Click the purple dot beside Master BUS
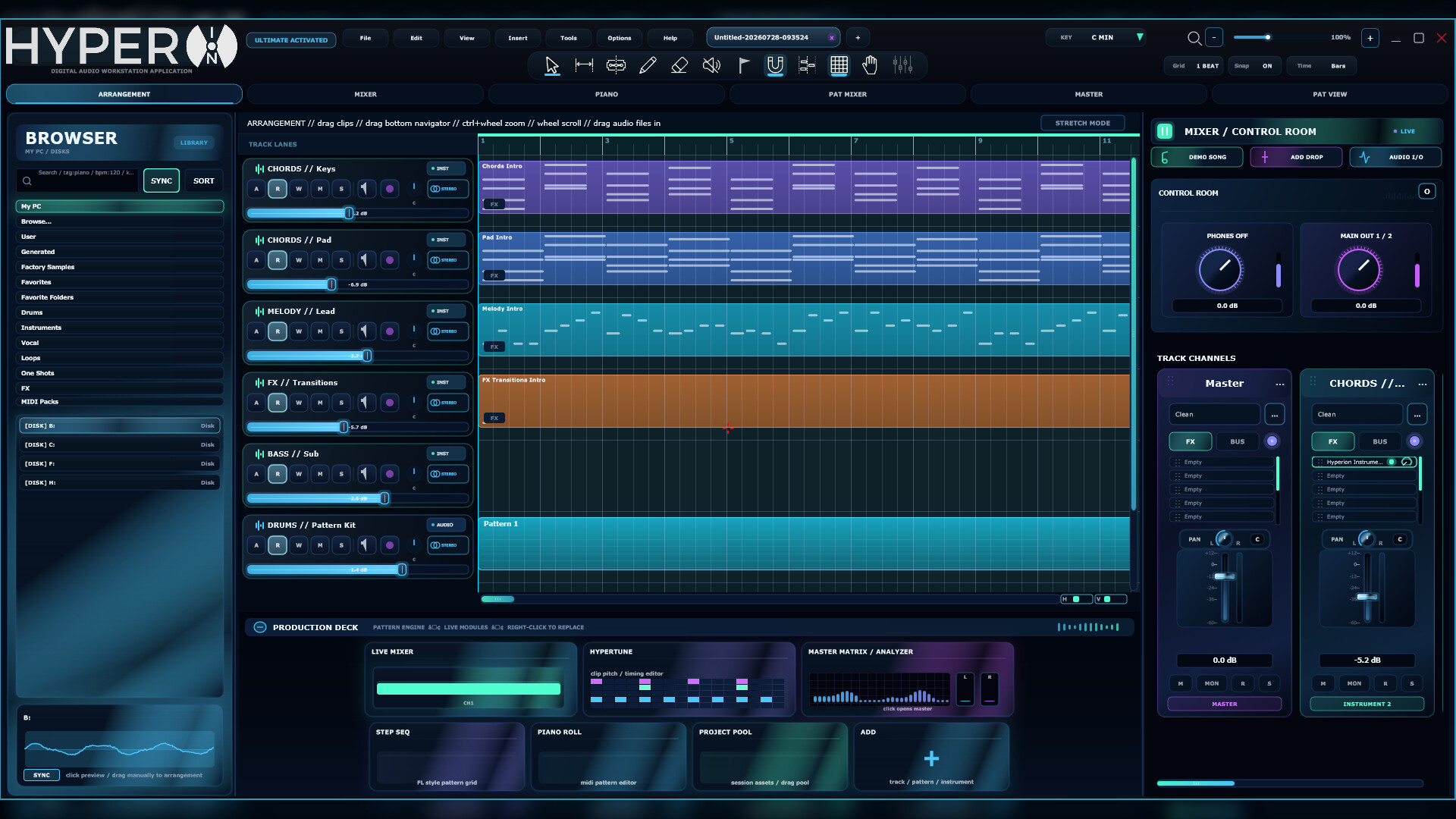The width and height of the screenshot is (1456, 819). pyautogui.click(x=1272, y=441)
